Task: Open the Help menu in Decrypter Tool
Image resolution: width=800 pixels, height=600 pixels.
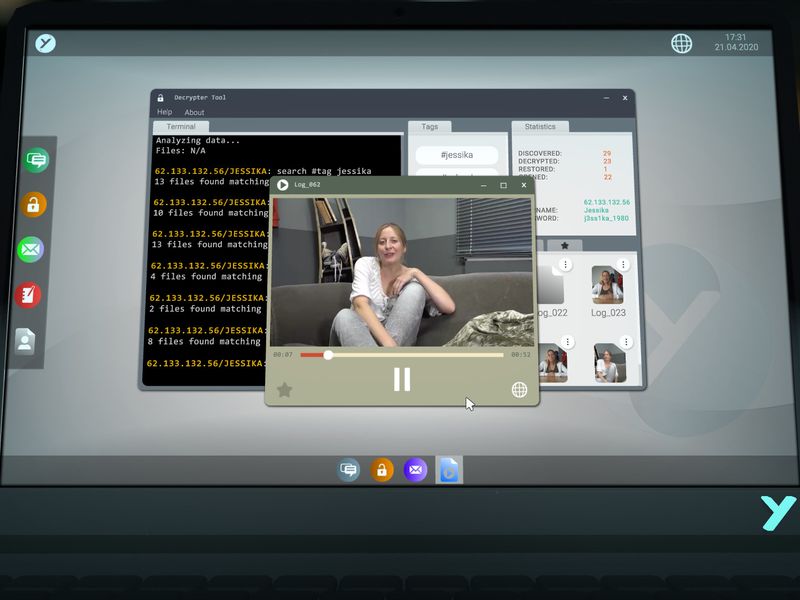Action: pos(164,112)
